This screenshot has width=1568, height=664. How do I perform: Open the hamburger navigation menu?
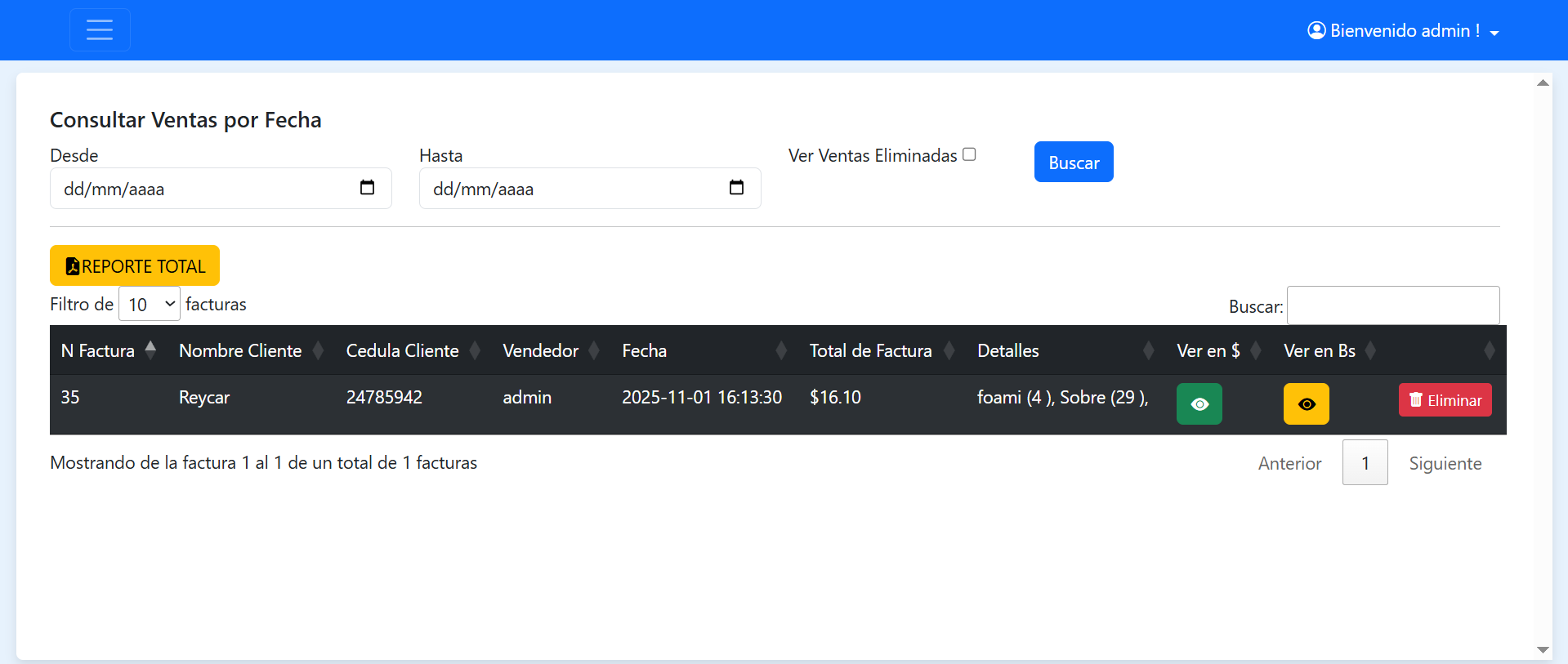[100, 30]
